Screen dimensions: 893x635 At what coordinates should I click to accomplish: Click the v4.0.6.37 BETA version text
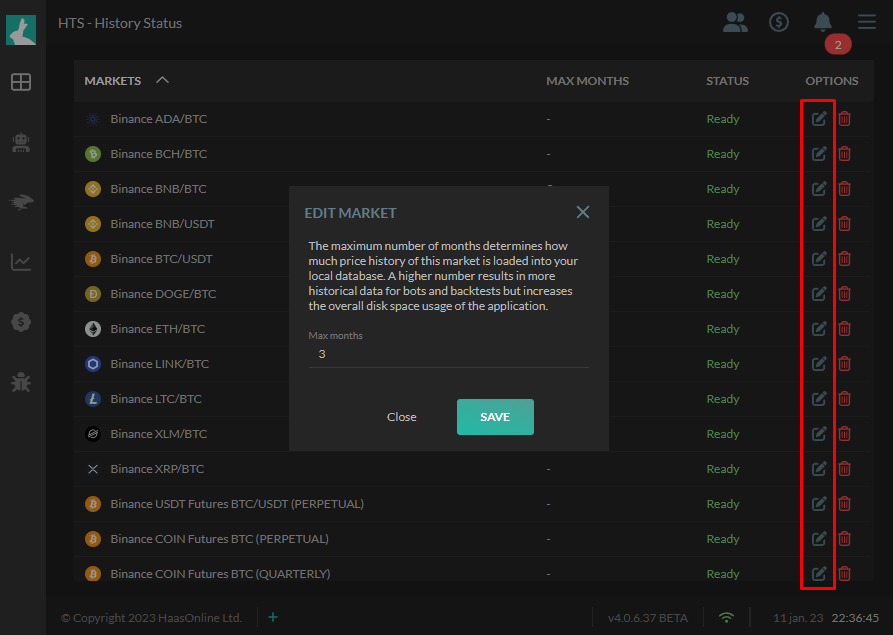pyautogui.click(x=648, y=618)
